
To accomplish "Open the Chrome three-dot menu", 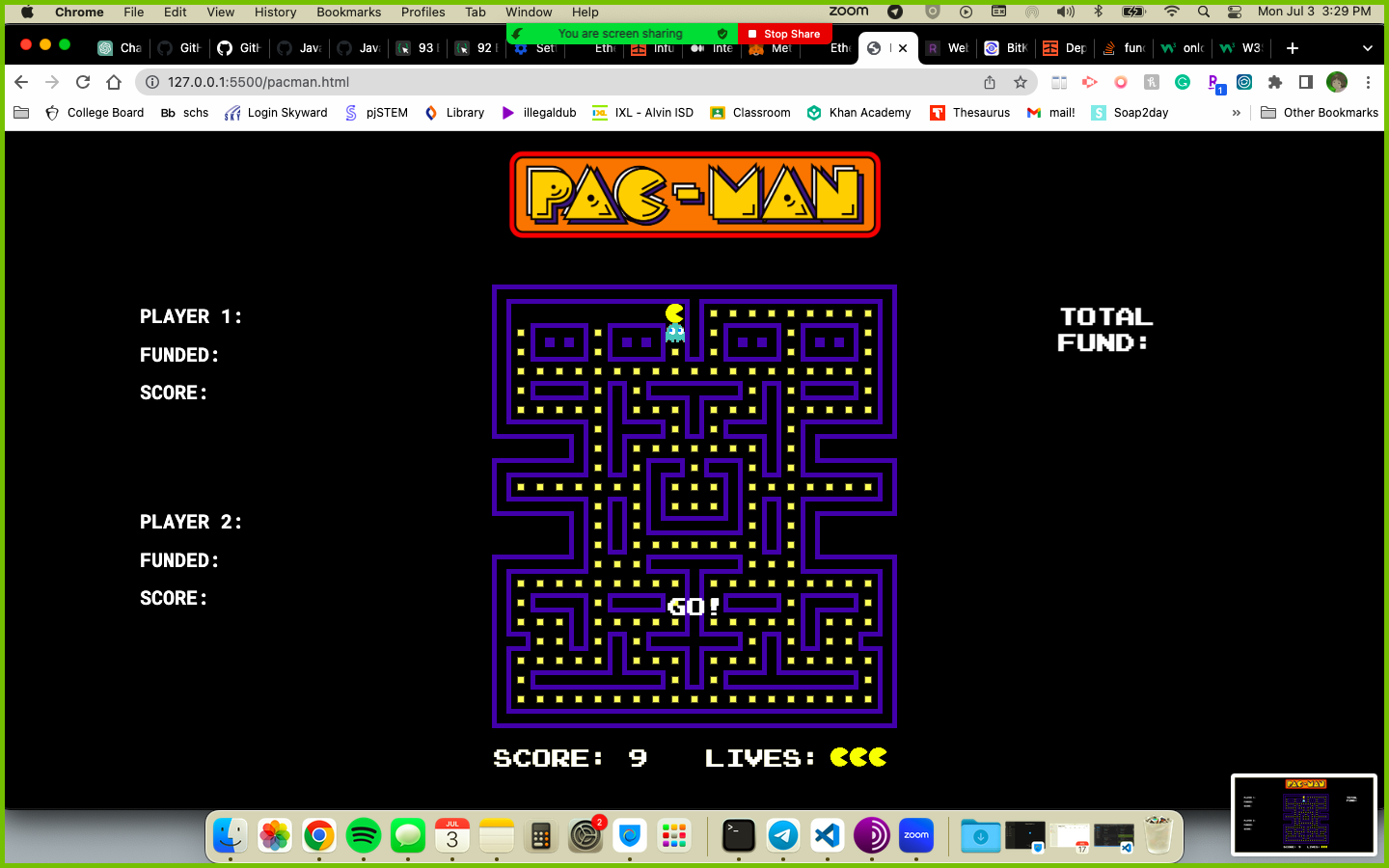I will pos(1368,82).
